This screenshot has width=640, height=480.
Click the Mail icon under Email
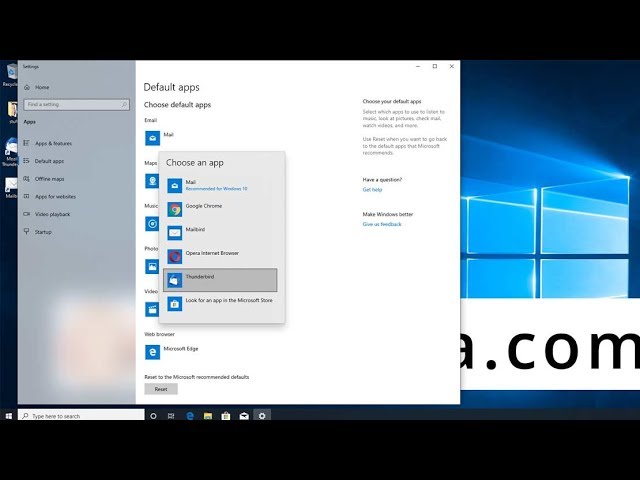point(152,138)
